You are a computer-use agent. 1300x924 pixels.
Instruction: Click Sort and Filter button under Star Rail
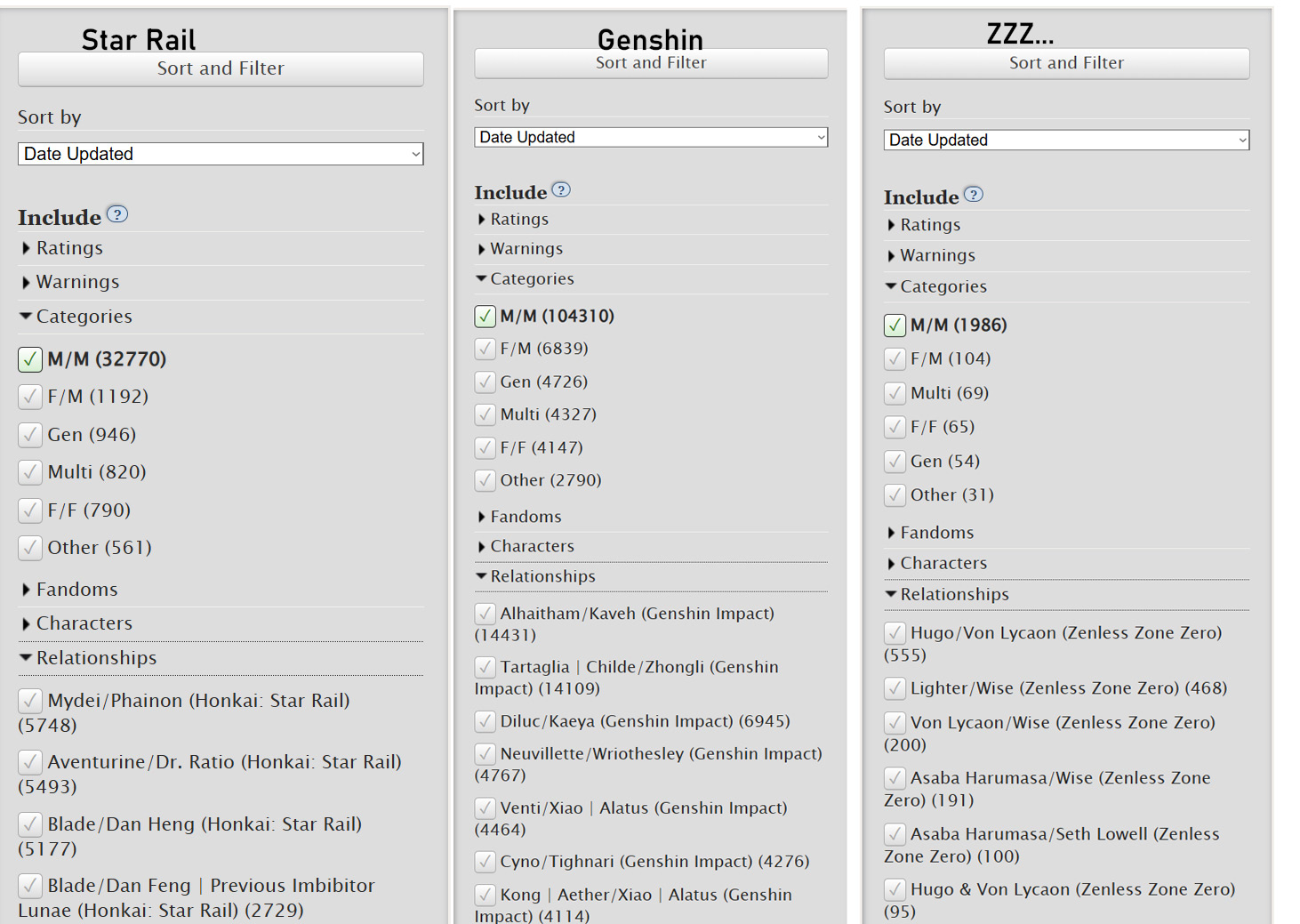pos(221,68)
